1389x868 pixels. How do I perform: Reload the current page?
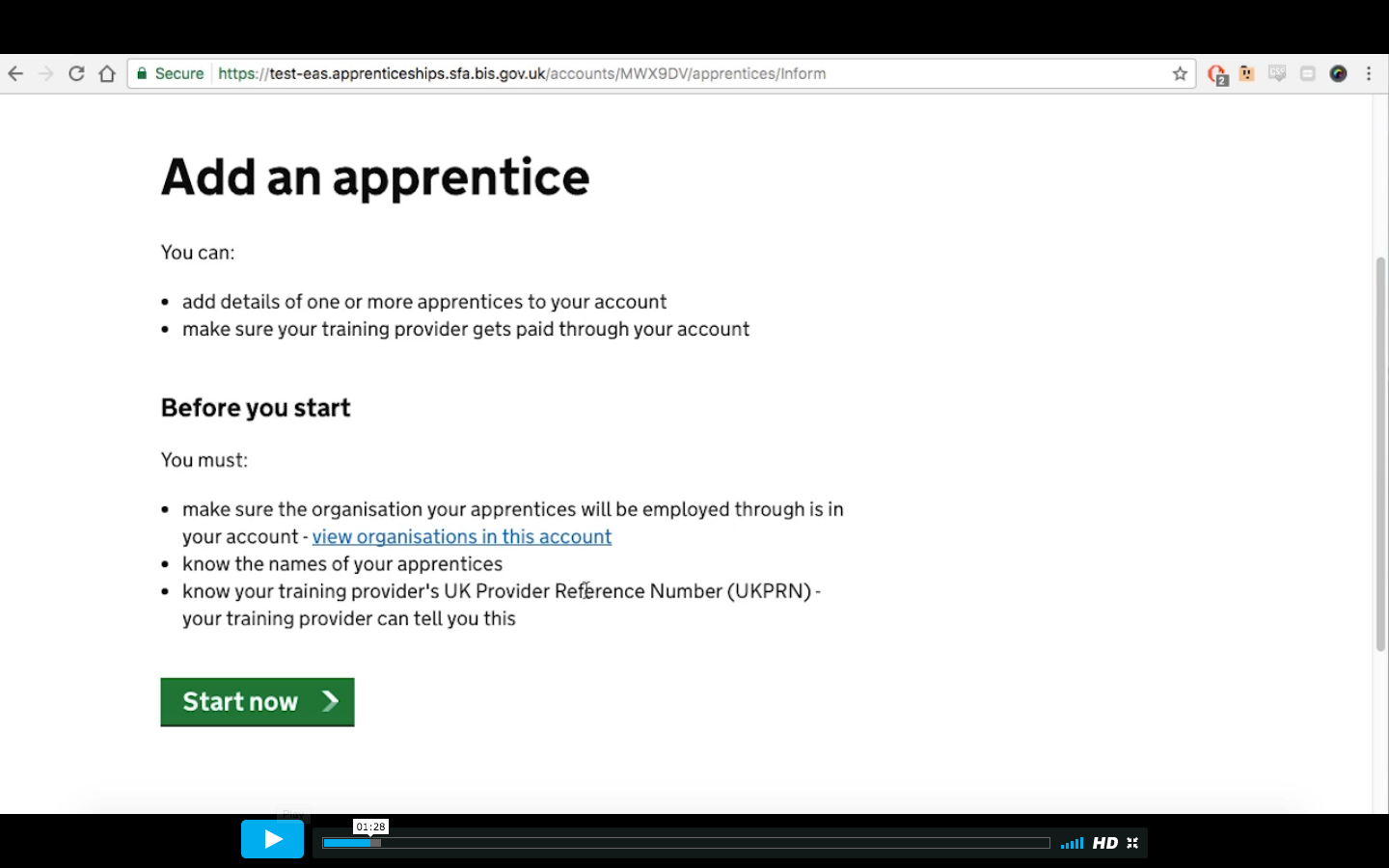tap(77, 72)
